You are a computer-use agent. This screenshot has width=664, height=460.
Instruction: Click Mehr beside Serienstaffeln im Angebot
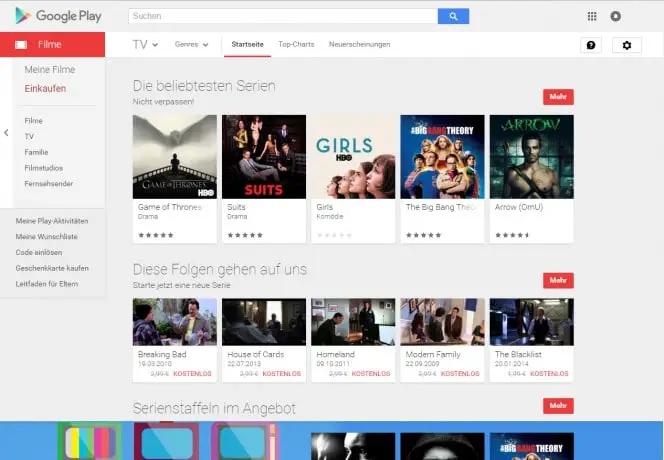pos(558,405)
